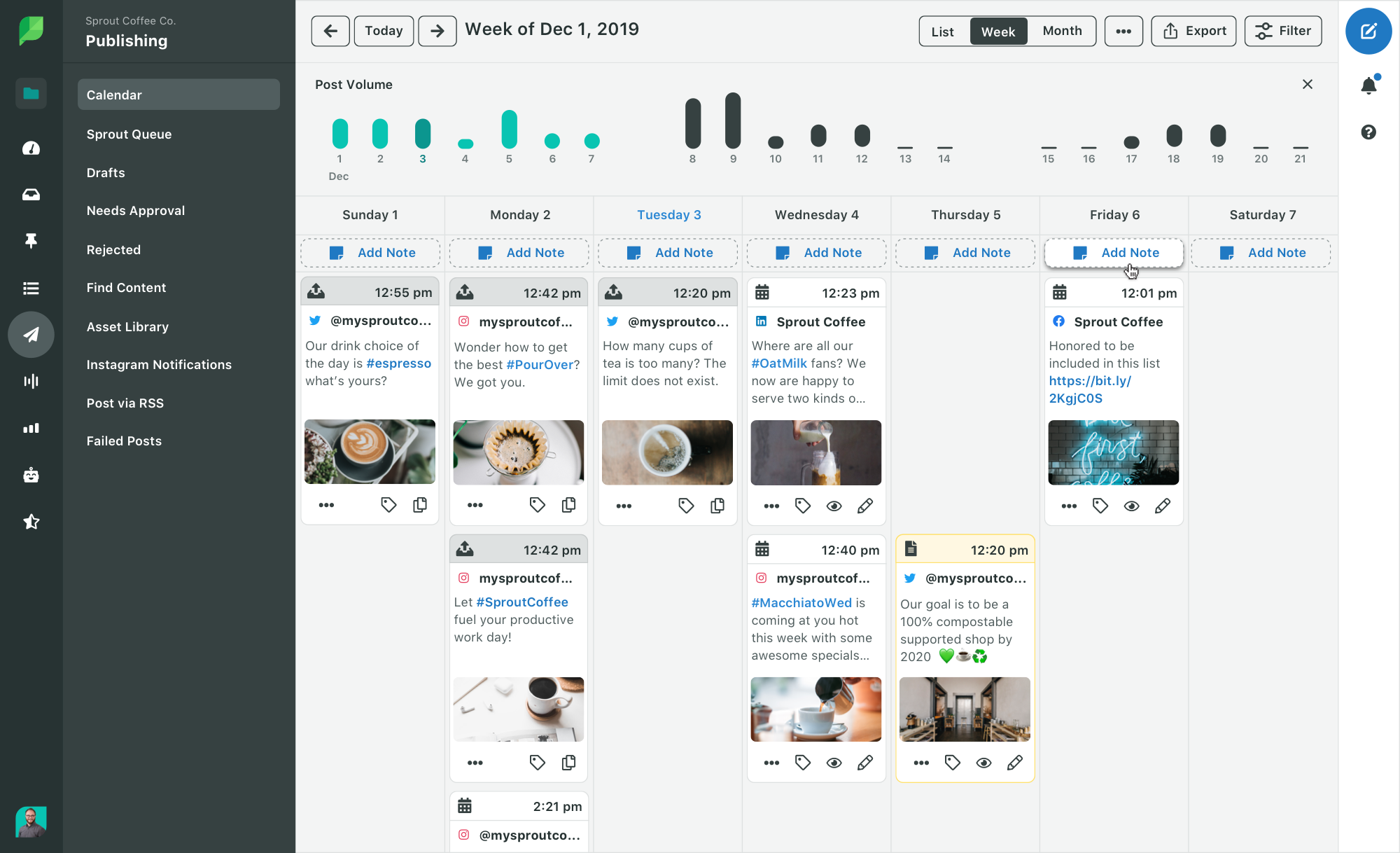Open Asset Library in sidebar
The image size is (1400, 853).
(128, 326)
